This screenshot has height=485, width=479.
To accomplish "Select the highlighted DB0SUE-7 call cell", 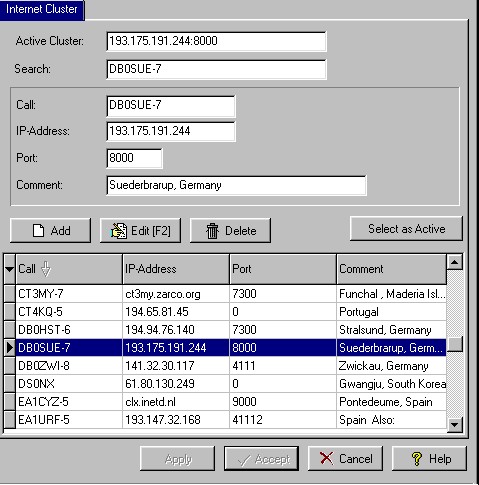I will tap(69, 348).
